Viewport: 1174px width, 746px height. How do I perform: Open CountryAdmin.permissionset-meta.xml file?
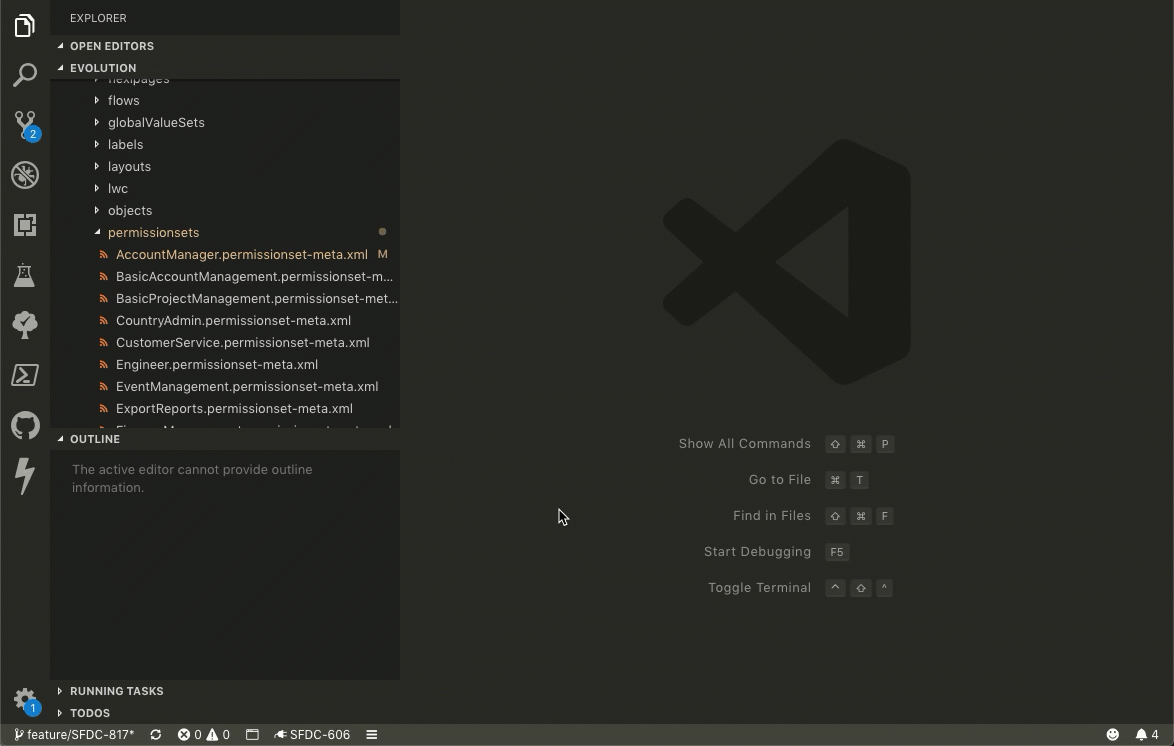225,321
